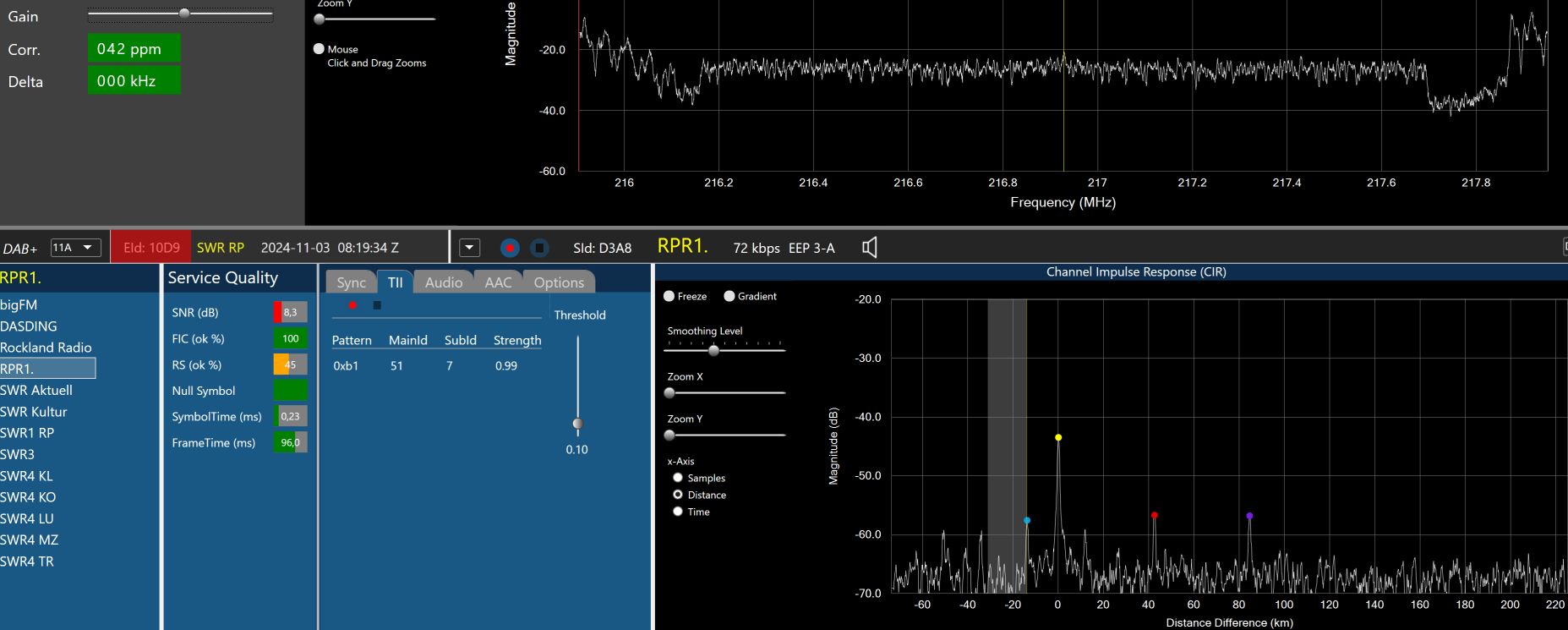The height and width of the screenshot is (630, 1568).
Task: Enable the Gradient option
Action: click(729, 296)
